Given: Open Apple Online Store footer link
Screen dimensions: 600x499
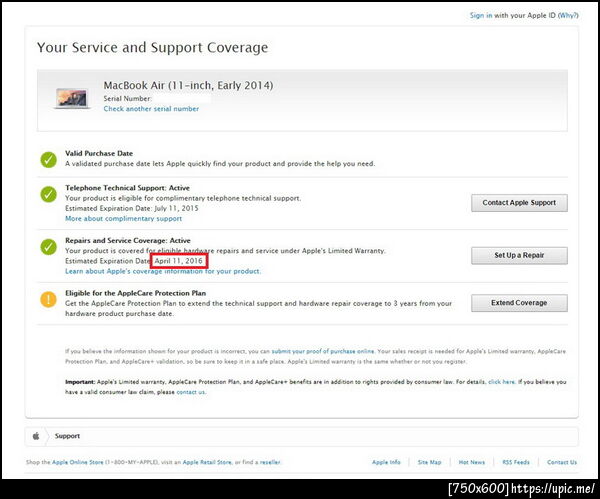Looking at the screenshot, I should point(78,462).
